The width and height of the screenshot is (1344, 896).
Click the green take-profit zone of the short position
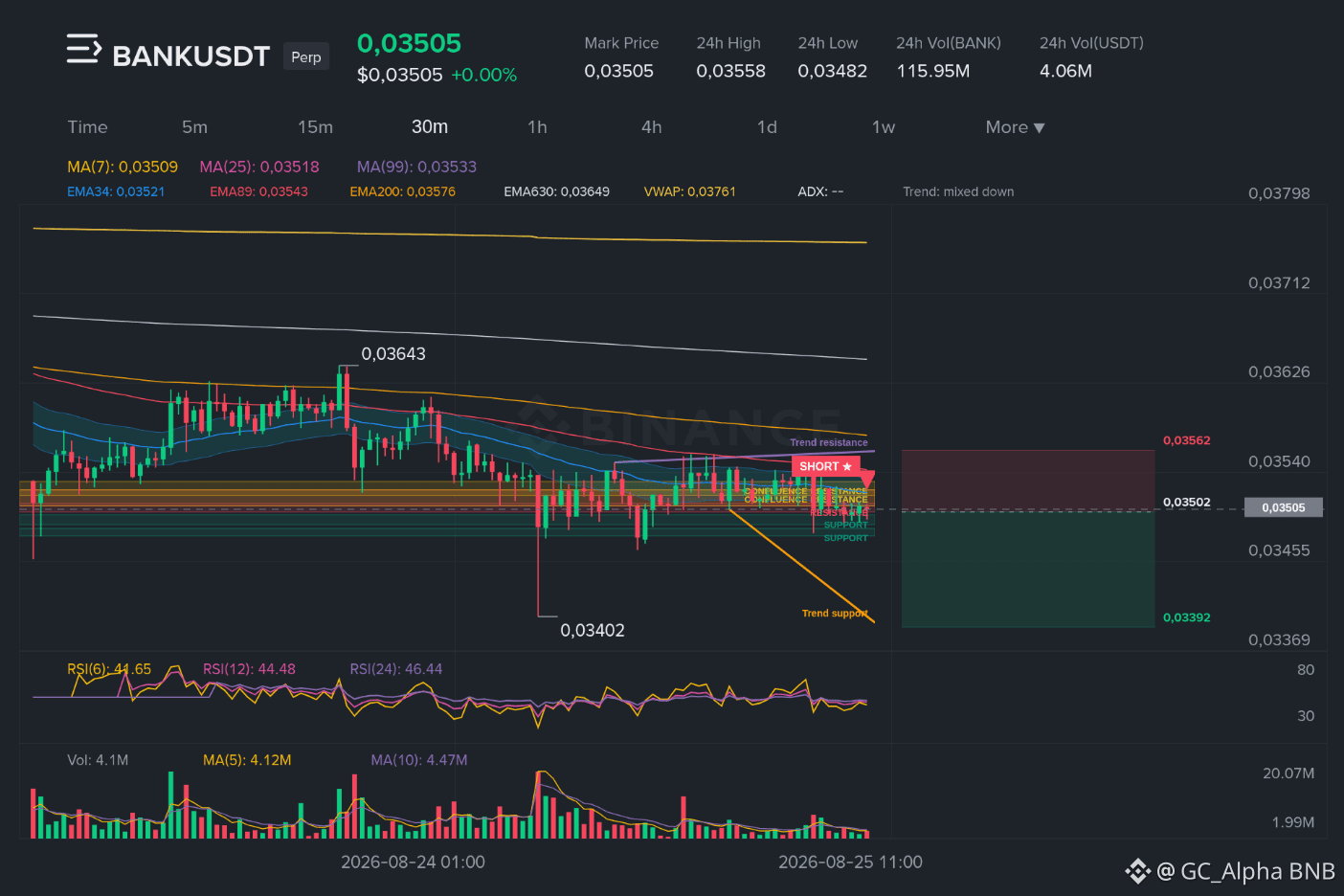pos(1028,569)
